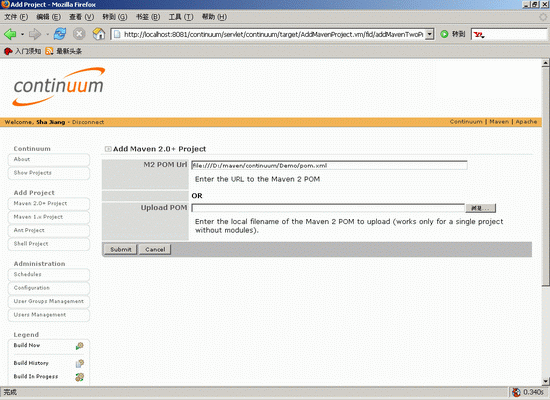Click the vertical scrollbar up arrow
This screenshot has height=400, width=550.
tap(545, 63)
